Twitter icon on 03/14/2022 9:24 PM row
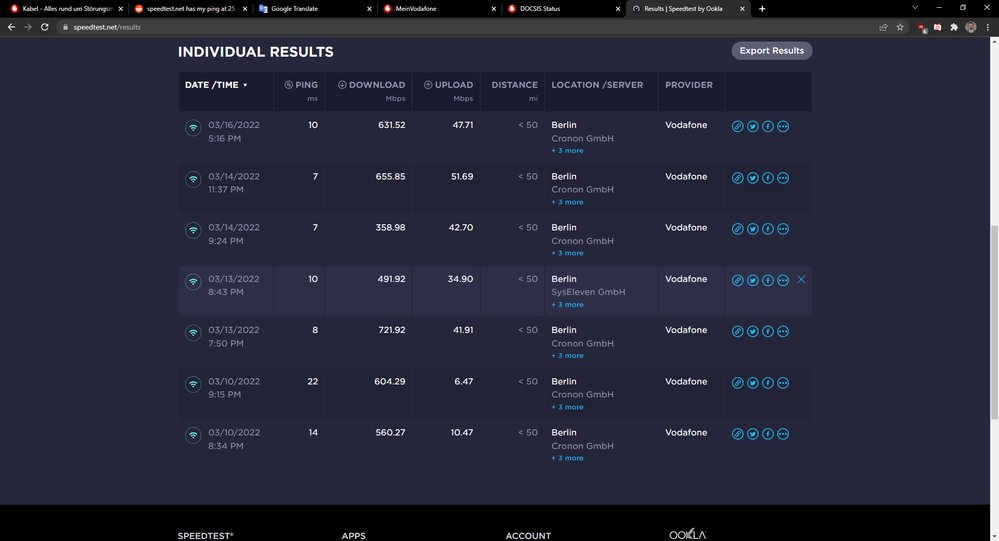Viewport: 999px width, 541px height. (752, 229)
